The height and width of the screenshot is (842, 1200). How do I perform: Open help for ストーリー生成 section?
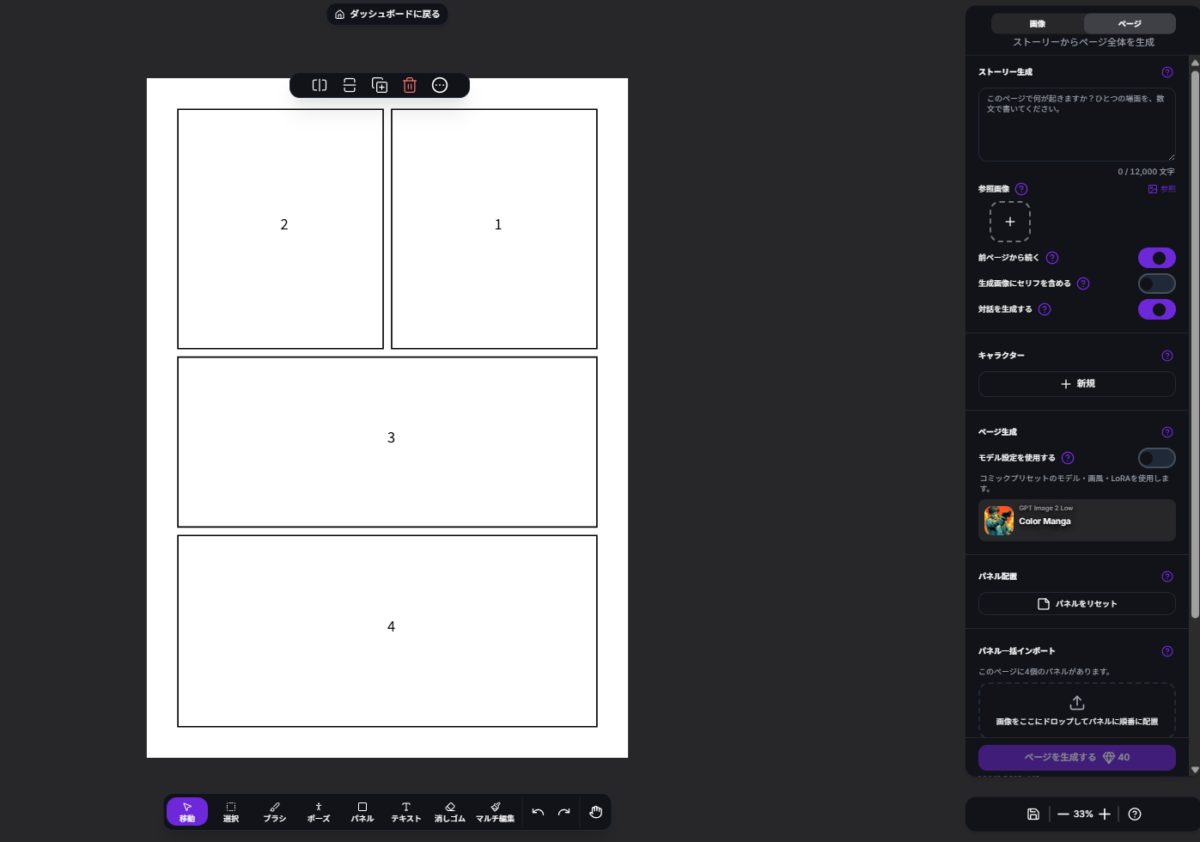(1167, 72)
